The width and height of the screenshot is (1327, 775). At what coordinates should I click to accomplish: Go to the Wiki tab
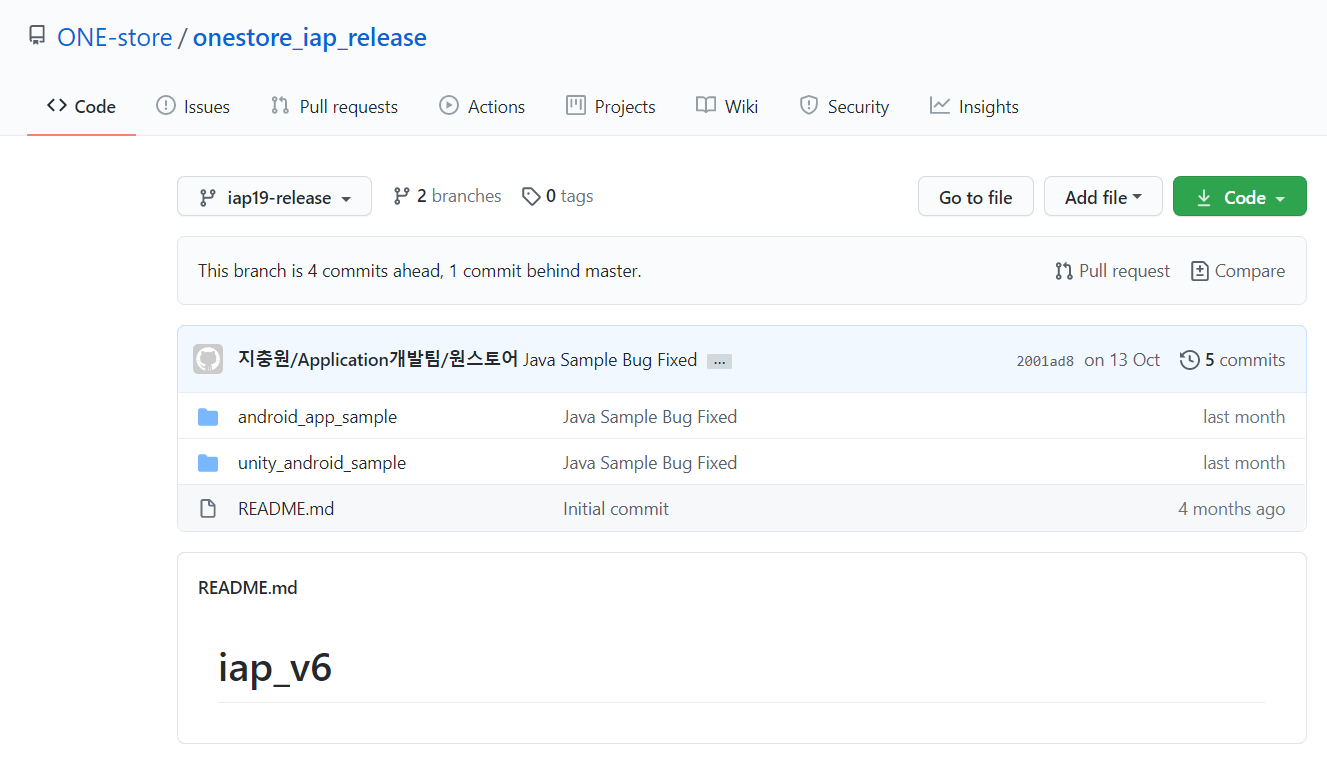(x=727, y=106)
